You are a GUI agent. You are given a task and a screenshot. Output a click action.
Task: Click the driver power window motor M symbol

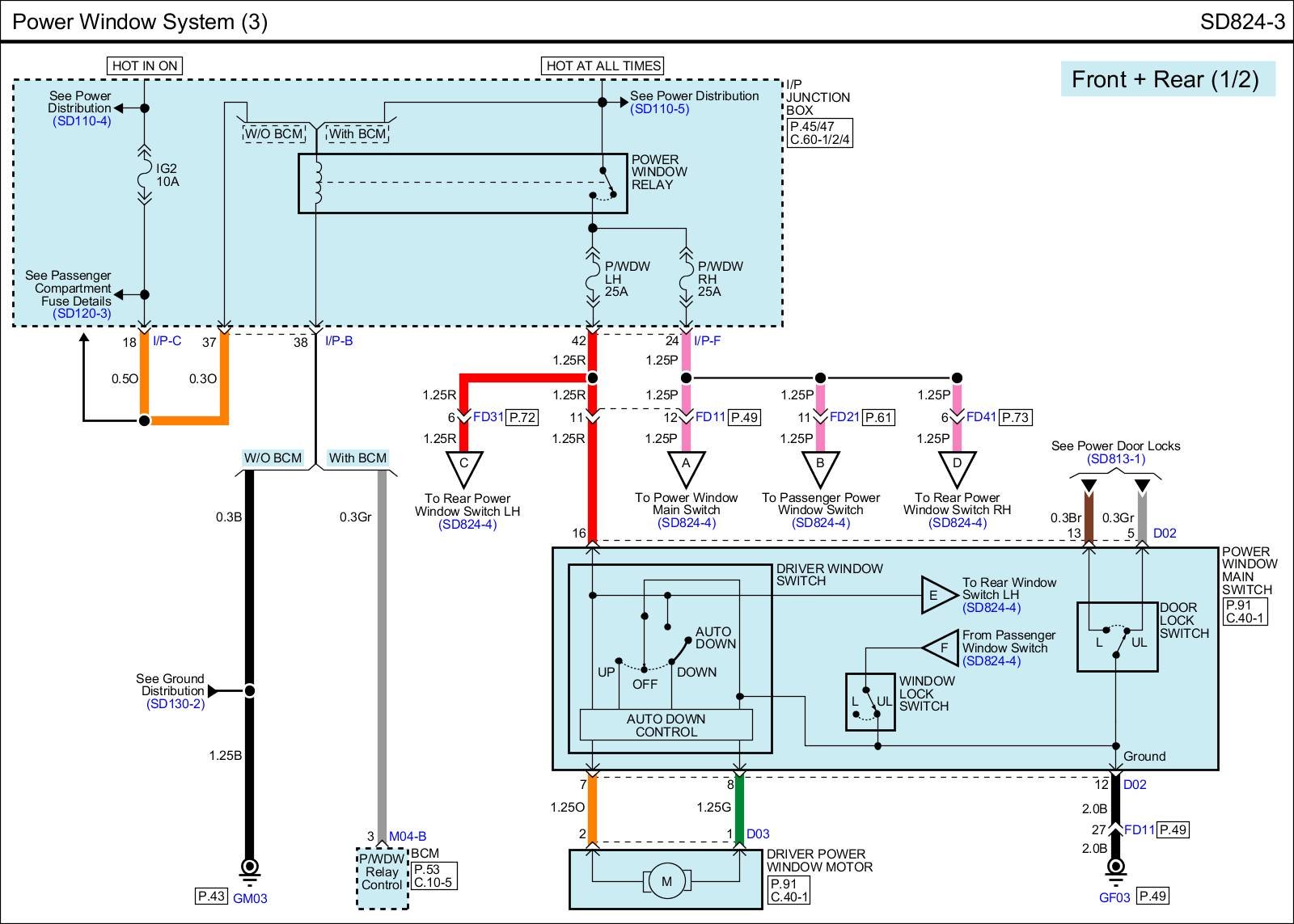(x=666, y=882)
